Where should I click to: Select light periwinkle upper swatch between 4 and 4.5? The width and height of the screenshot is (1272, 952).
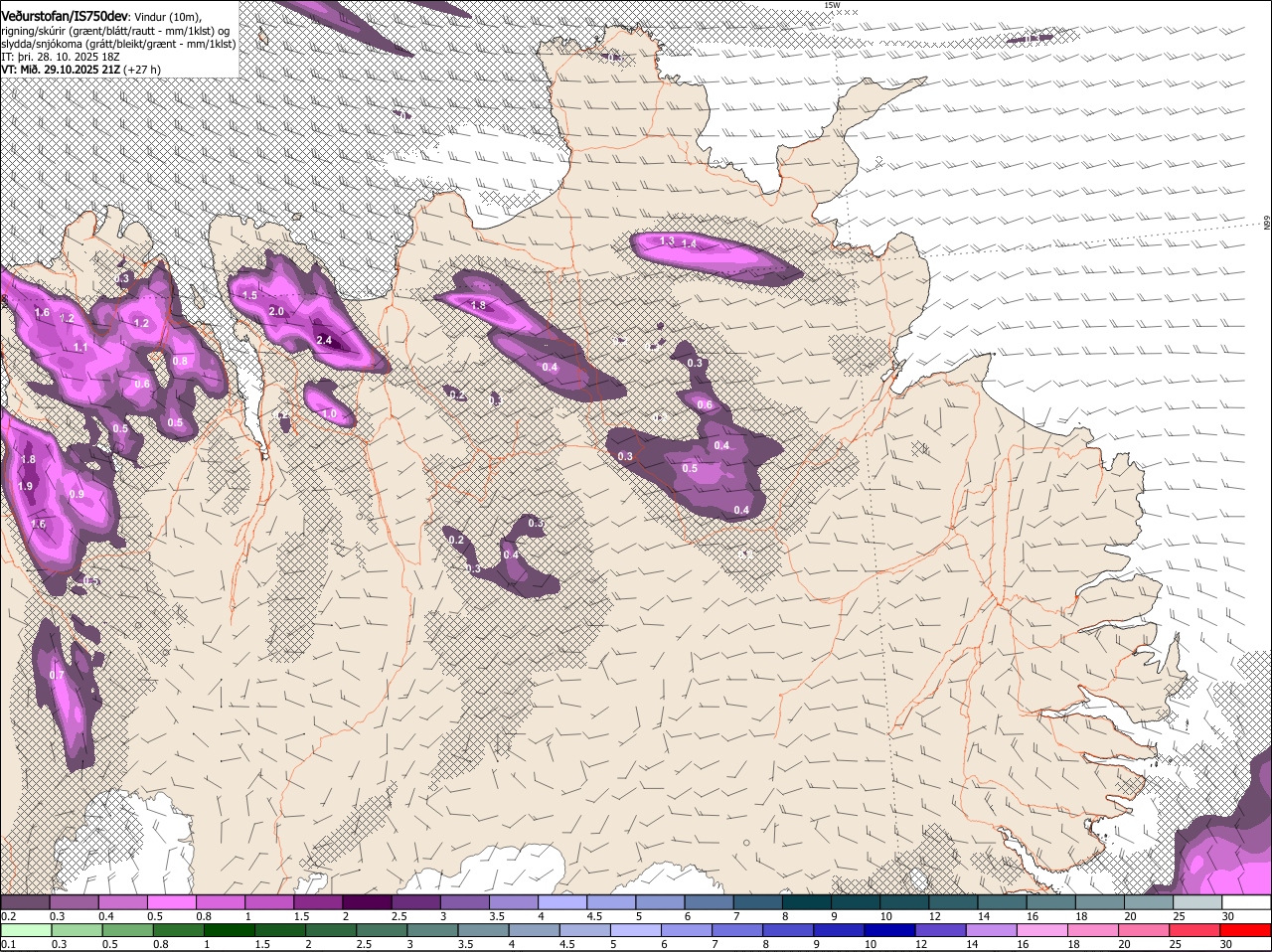coord(562,902)
